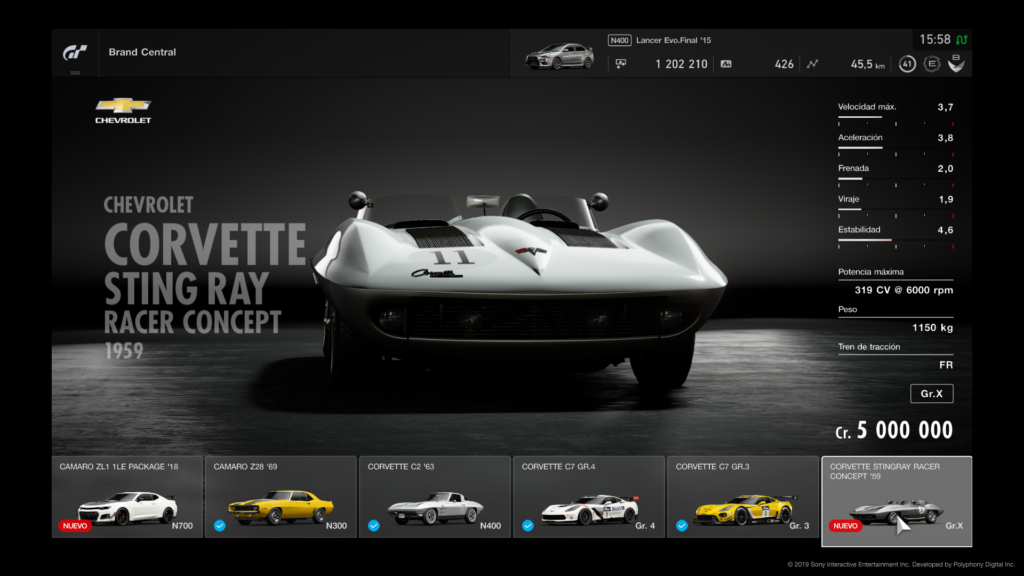Click the credits balance 1 202 210
This screenshot has width=1024, height=576.
681,64
